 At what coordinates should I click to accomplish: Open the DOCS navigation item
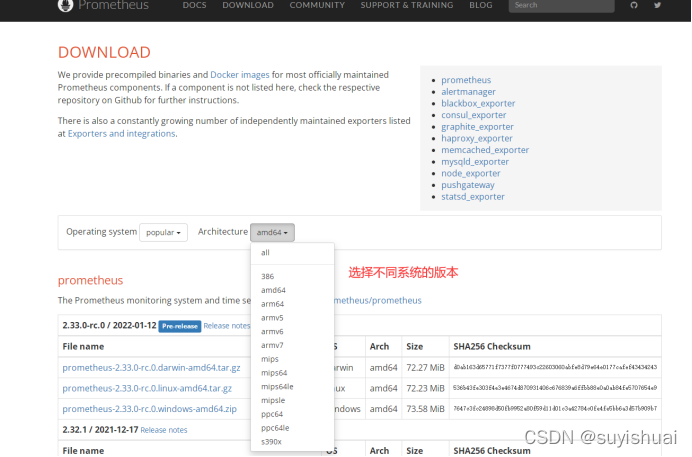(194, 5)
